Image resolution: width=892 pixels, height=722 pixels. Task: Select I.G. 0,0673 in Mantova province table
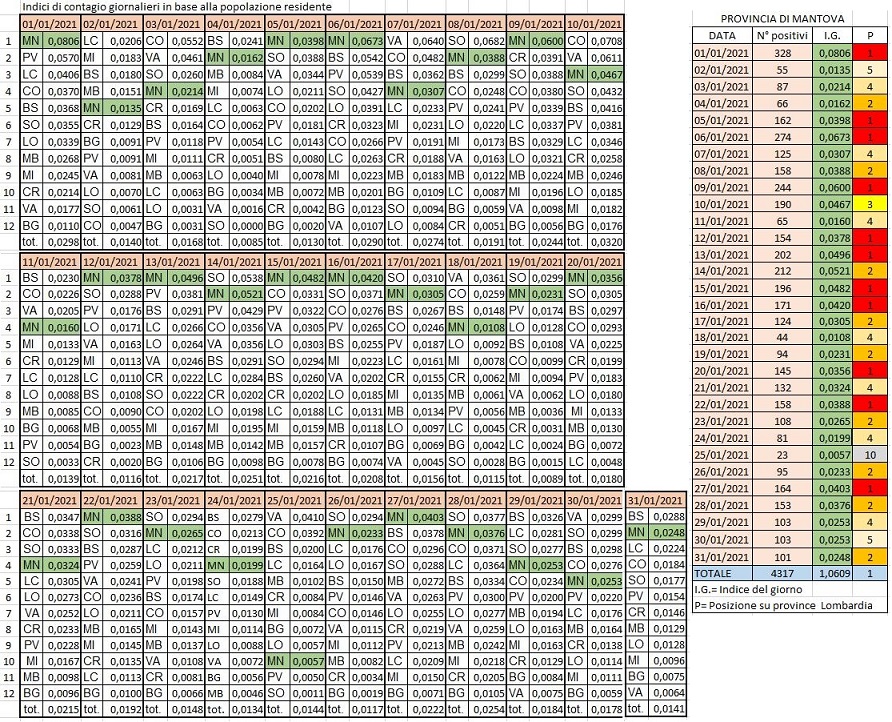[x=832, y=137]
